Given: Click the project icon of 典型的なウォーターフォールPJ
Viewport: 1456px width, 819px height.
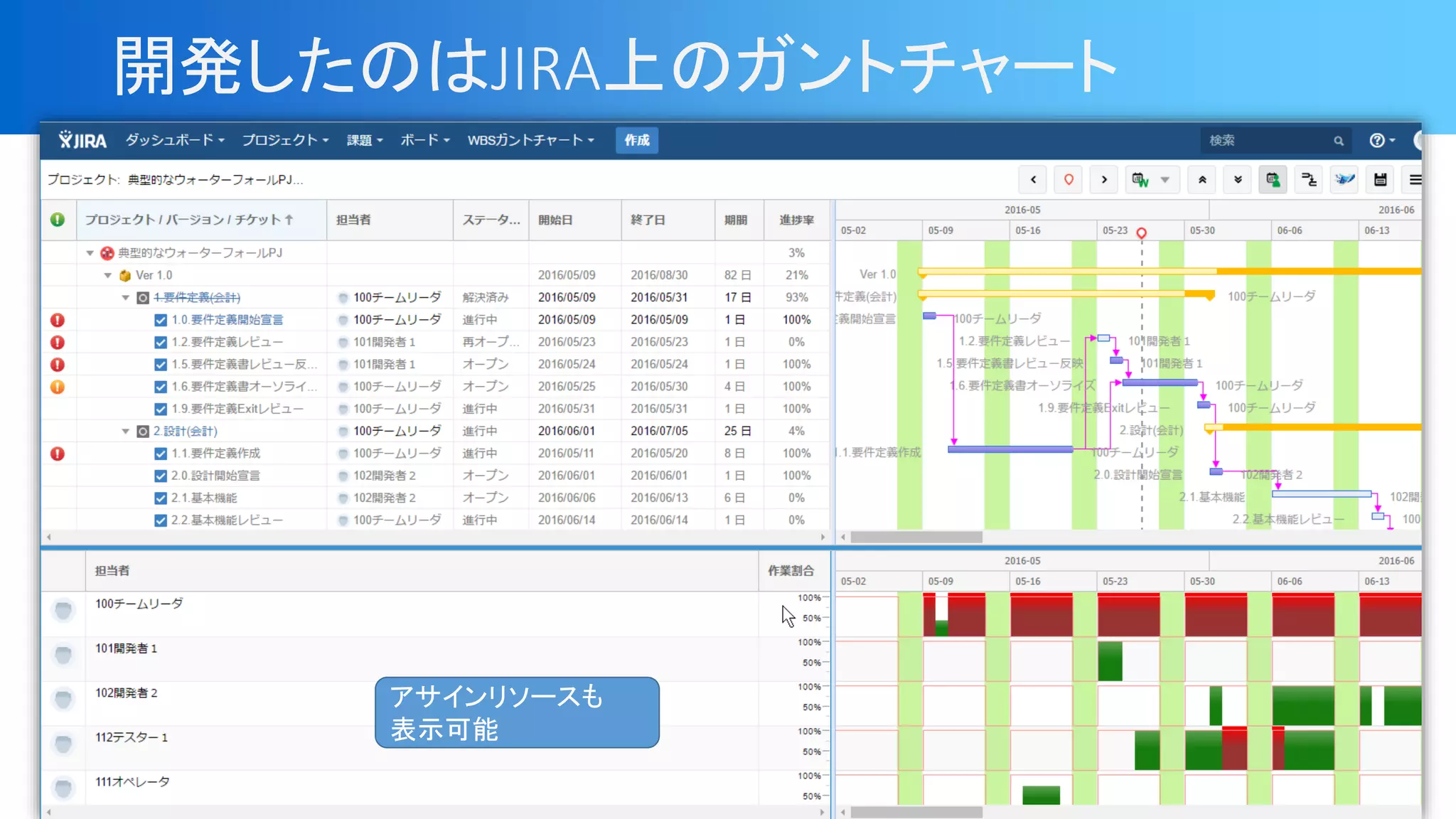Looking at the screenshot, I should coord(107,253).
